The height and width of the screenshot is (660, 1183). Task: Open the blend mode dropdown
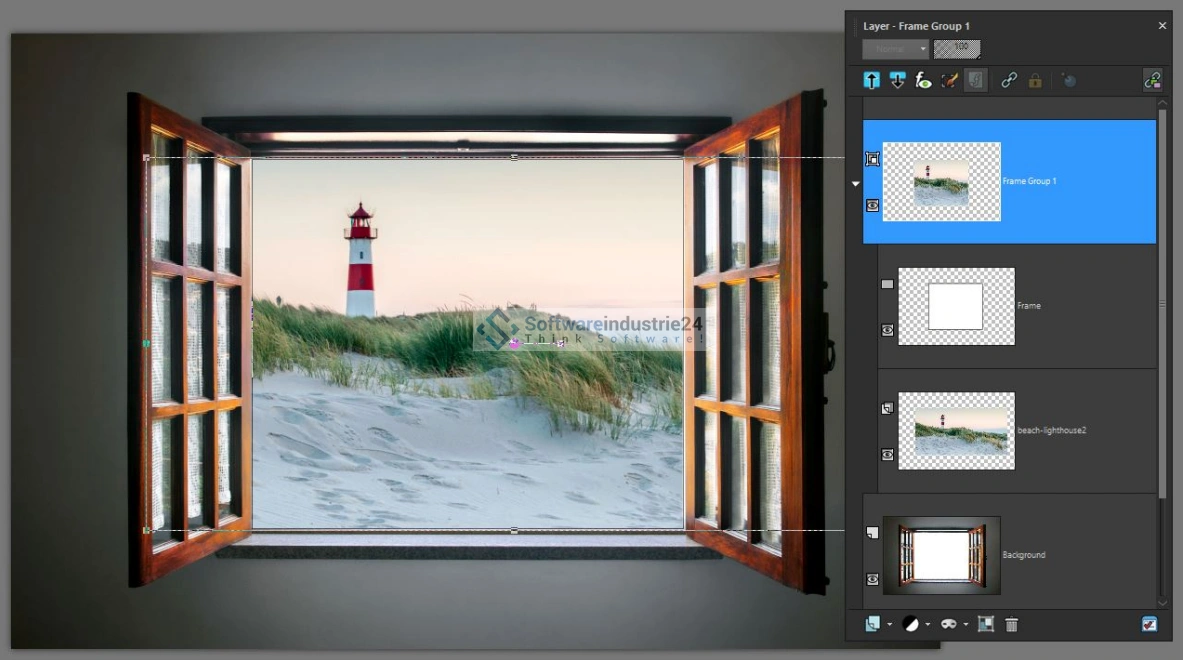[895, 49]
